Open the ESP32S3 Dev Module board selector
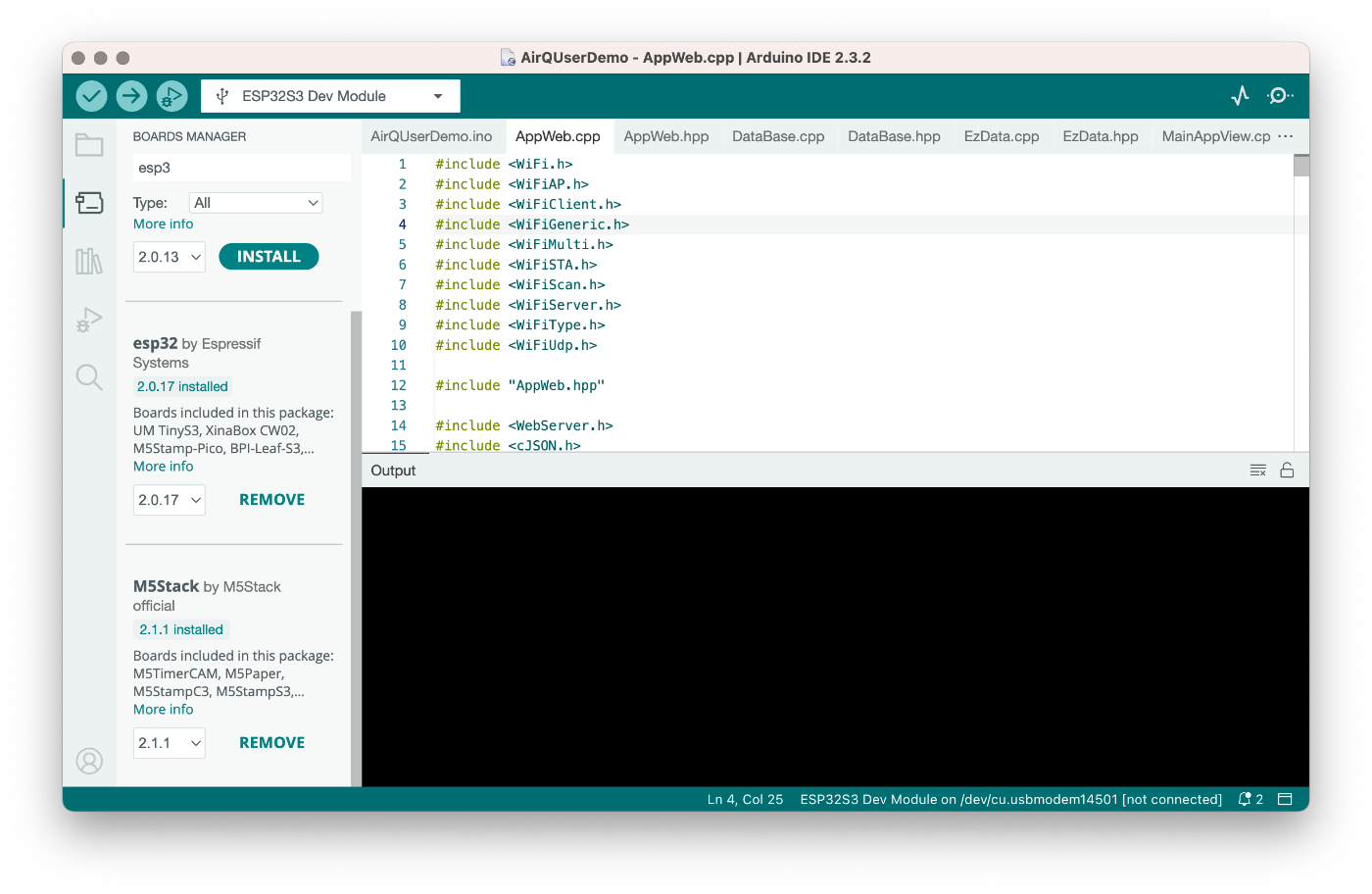 (330, 96)
